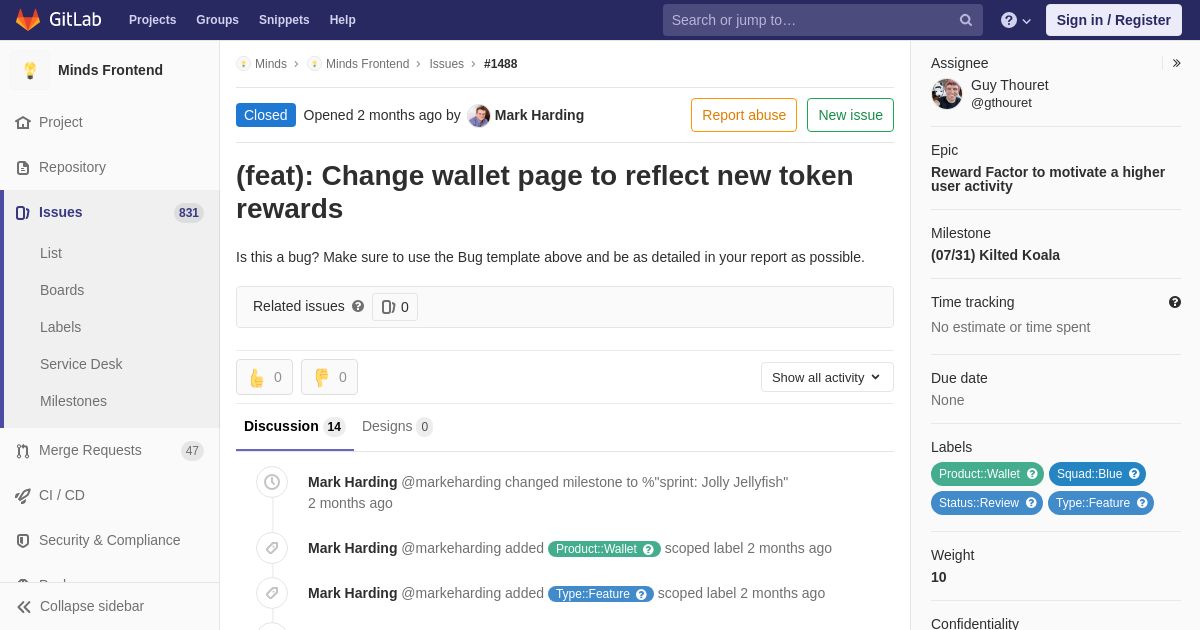This screenshot has width=1200, height=630.
Task: Open Security & Compliance shield icon
Action: (22, 541)
